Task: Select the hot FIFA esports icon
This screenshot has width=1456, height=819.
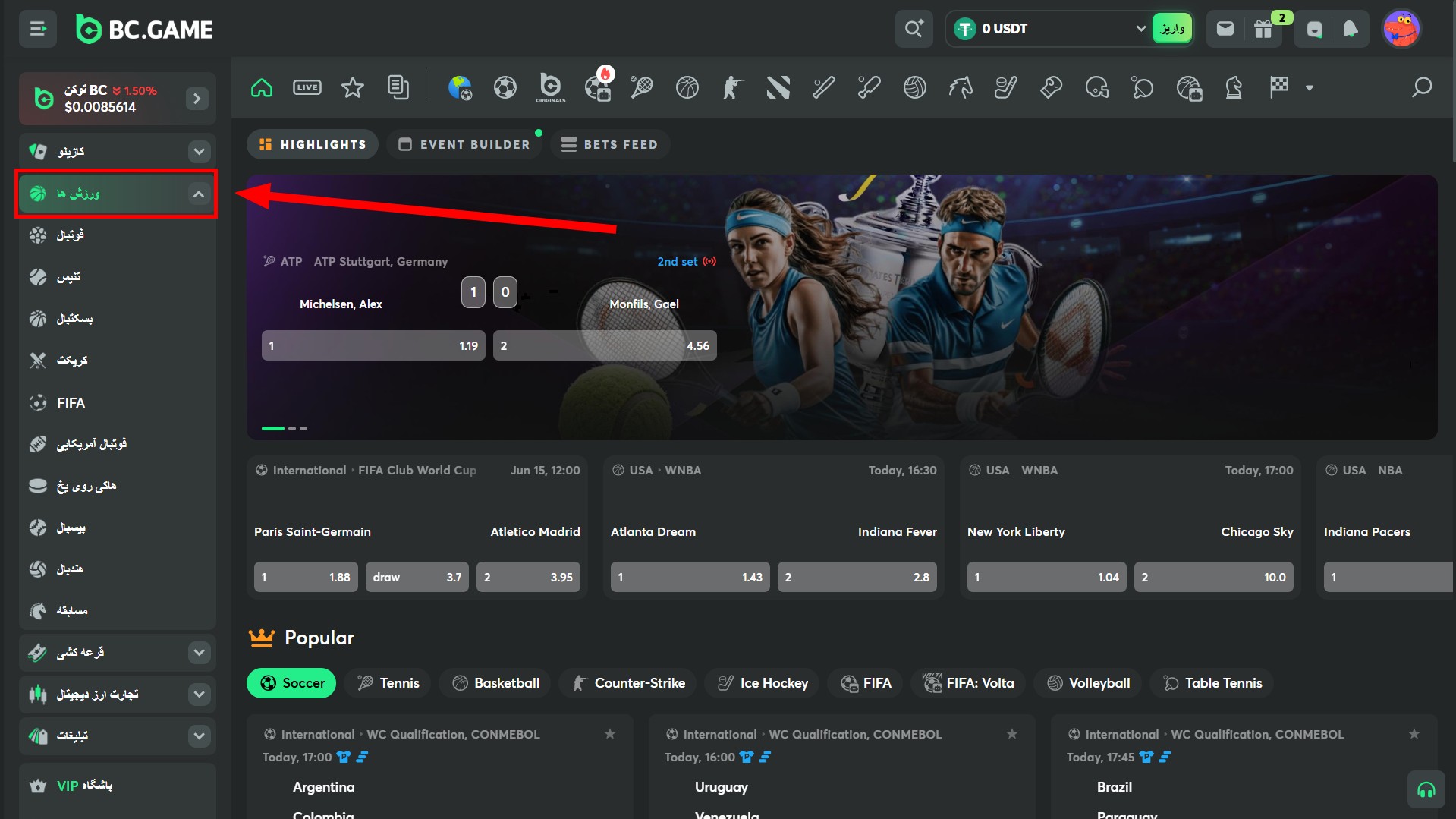Action: (598, 87)
